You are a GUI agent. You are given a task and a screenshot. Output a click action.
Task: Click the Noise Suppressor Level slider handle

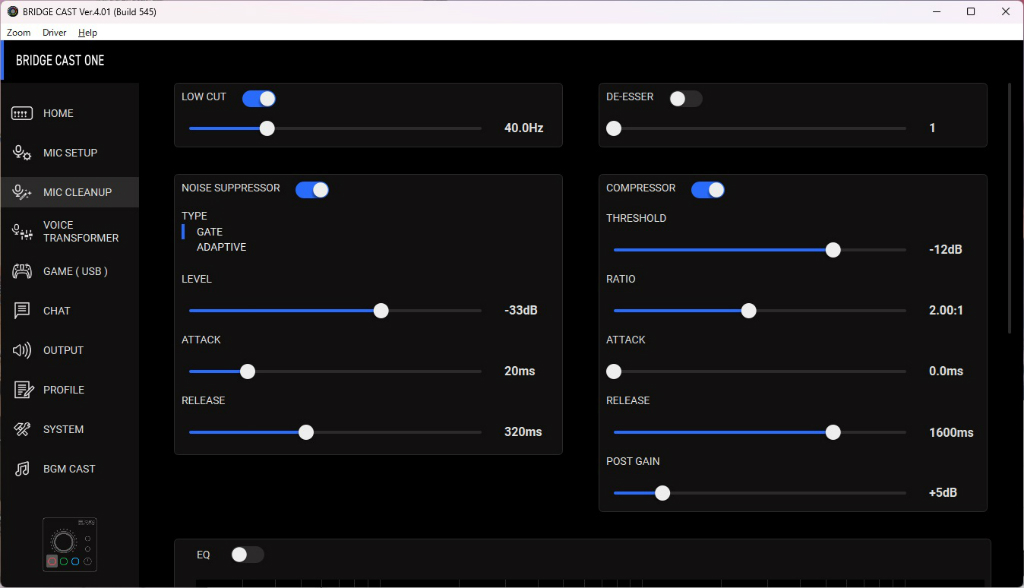click(x=381, y=311)
